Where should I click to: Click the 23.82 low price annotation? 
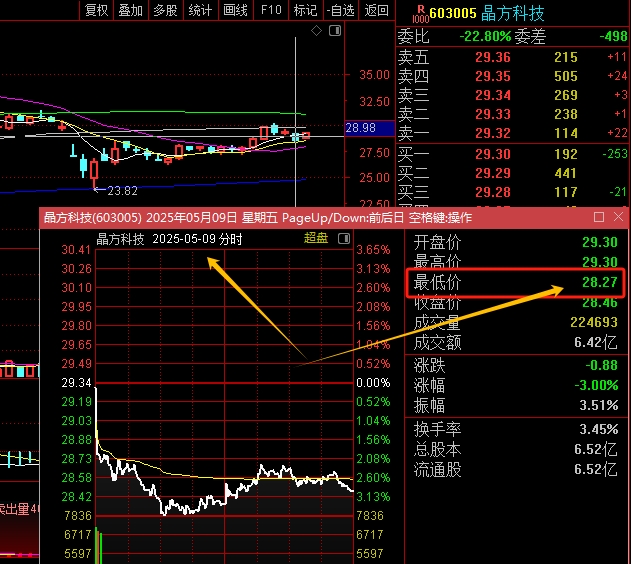pyautogui.click(x=122, y=191)
